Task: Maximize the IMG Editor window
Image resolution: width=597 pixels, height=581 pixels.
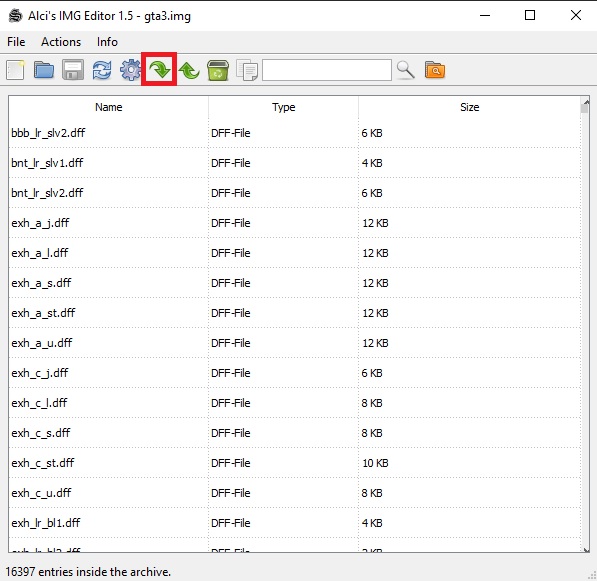Action: point(530,15)
